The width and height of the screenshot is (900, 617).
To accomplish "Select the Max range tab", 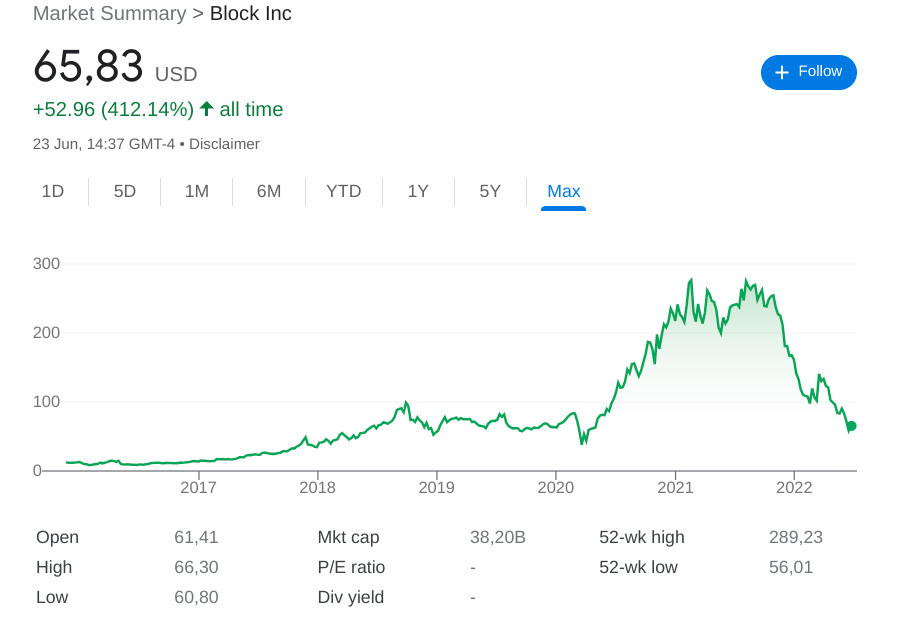I will point(564,191).
